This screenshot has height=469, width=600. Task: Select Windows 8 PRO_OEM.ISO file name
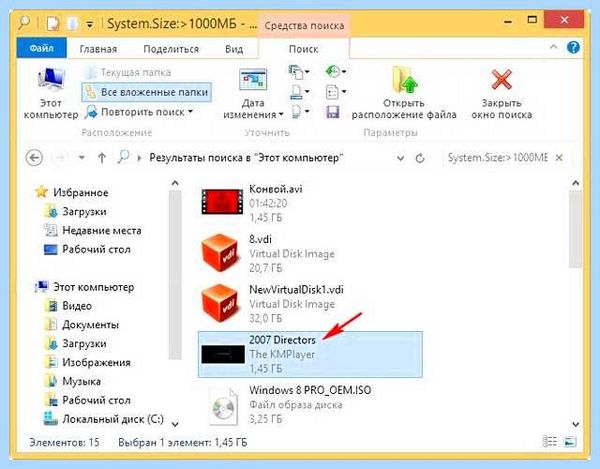(x=310, y=390)
